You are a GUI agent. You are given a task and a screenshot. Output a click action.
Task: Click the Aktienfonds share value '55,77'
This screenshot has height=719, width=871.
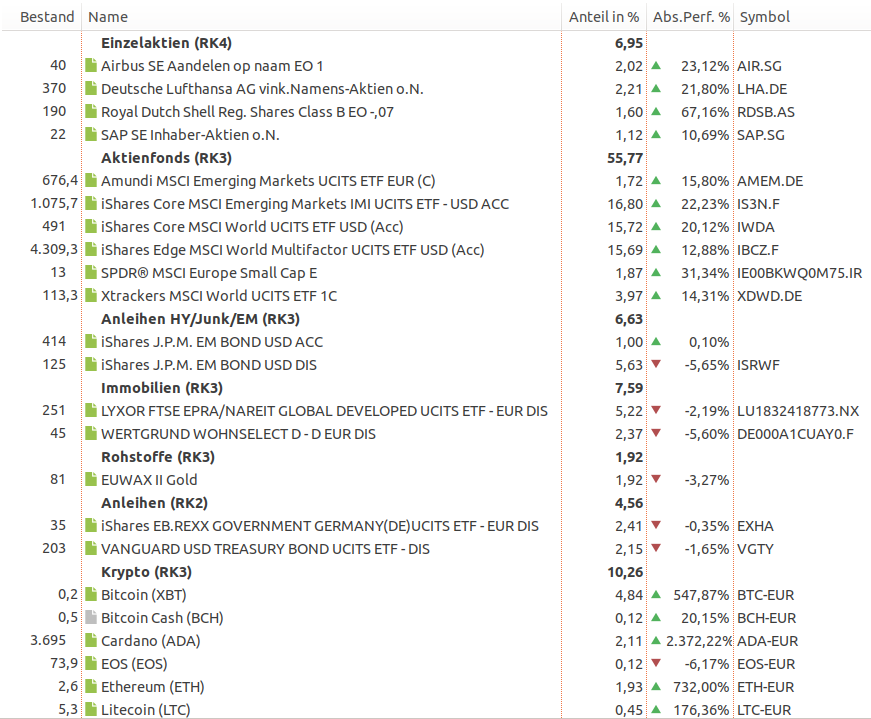coord(625,158)
